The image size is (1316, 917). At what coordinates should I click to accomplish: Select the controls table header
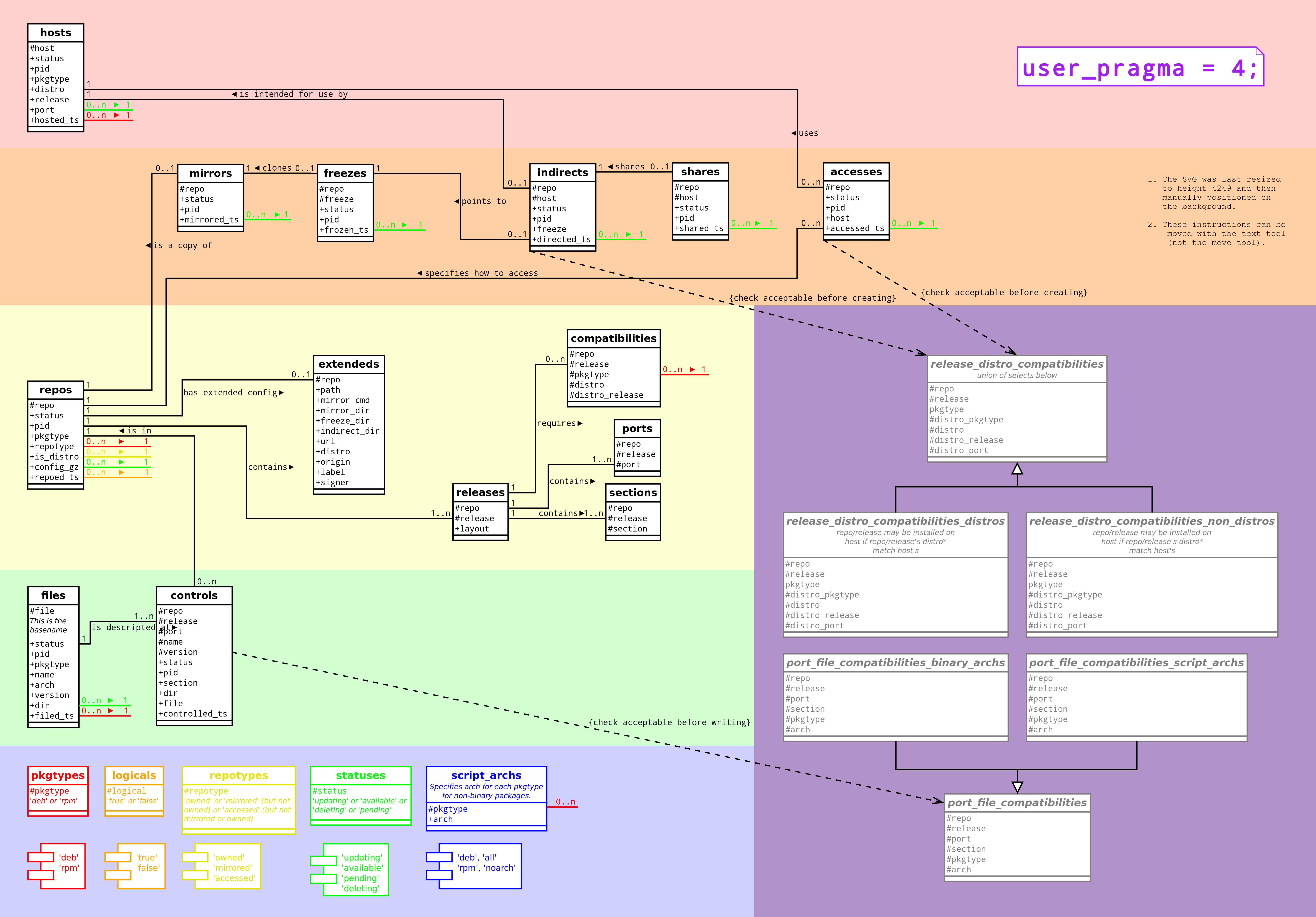(x=194, y=595)
